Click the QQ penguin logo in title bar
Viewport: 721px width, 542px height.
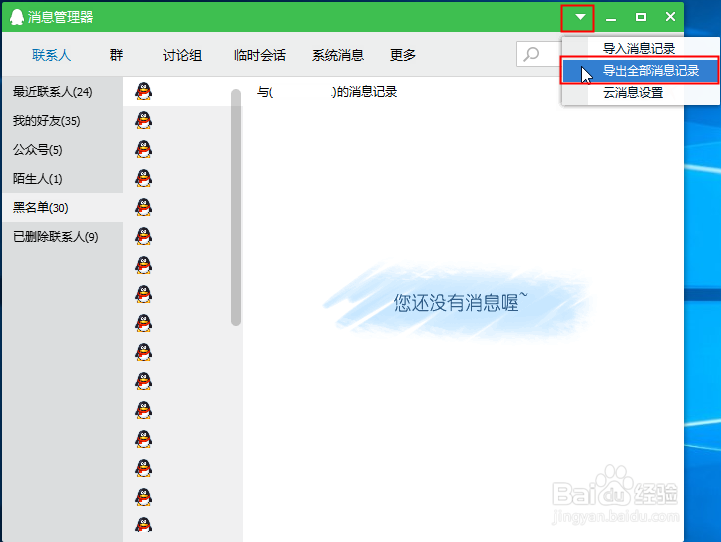[x=17, y=17]
